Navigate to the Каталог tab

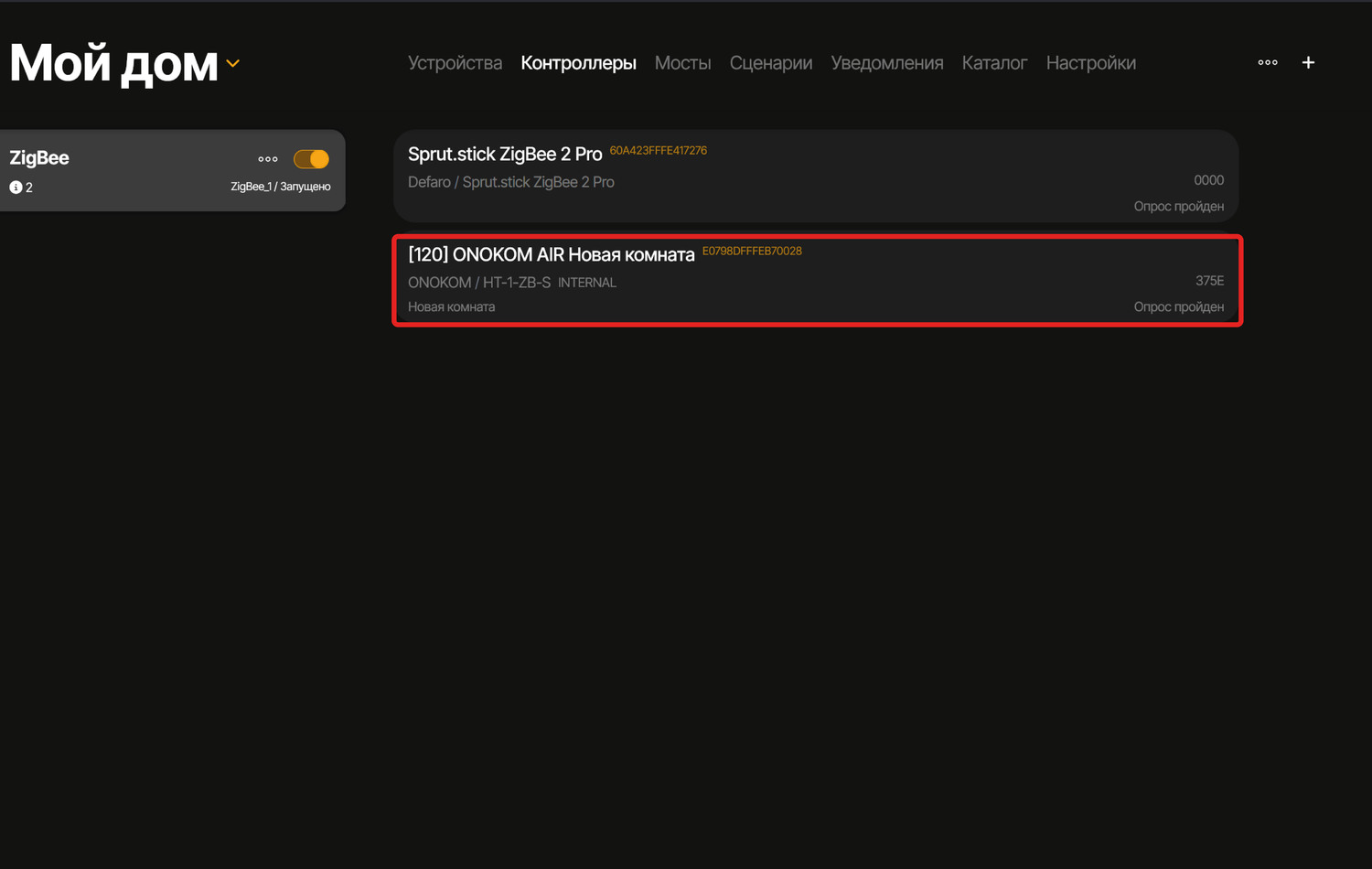click(994, 63)
